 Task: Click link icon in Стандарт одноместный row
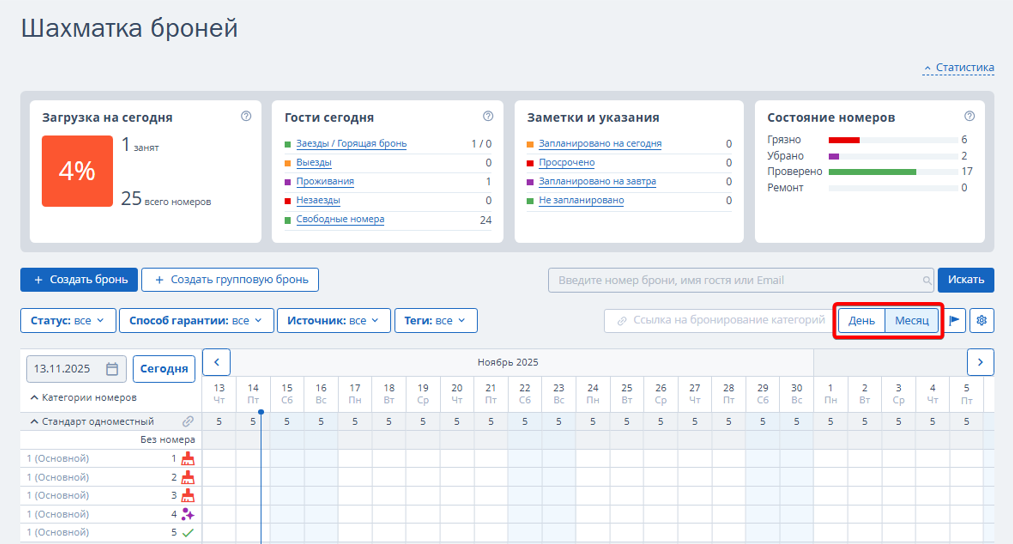coord(187,422)
